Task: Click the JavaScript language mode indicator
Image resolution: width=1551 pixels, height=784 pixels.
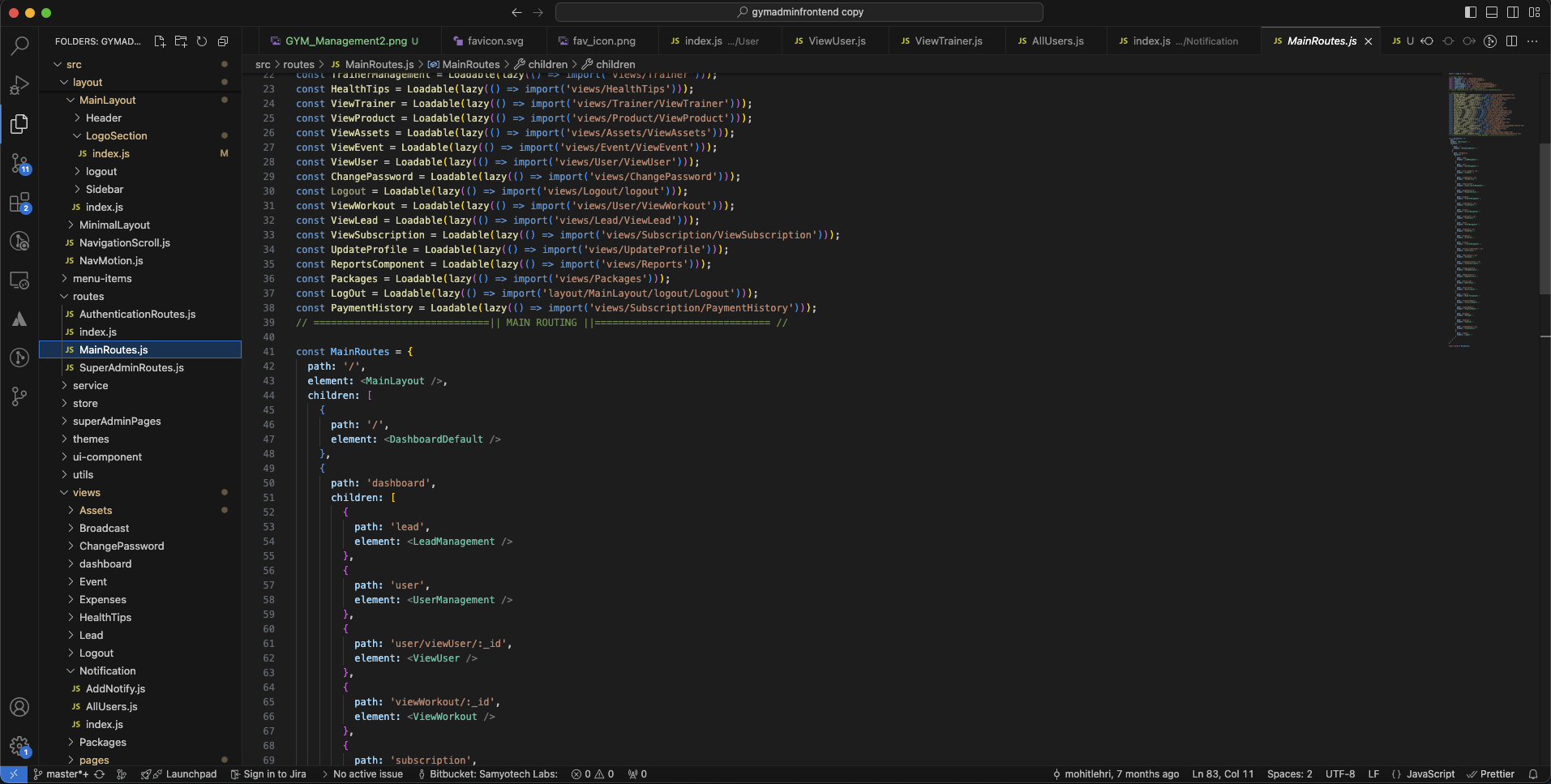Action: coord(1429,774)
